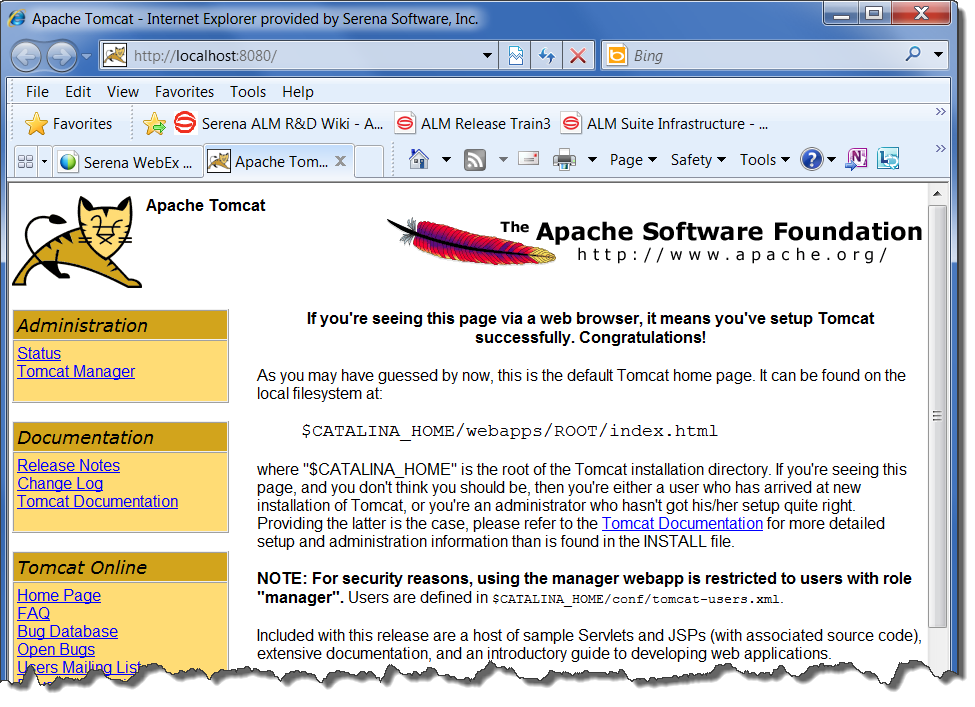Open the Release Notes link
The image size is (975, 707).
(68, 465)
